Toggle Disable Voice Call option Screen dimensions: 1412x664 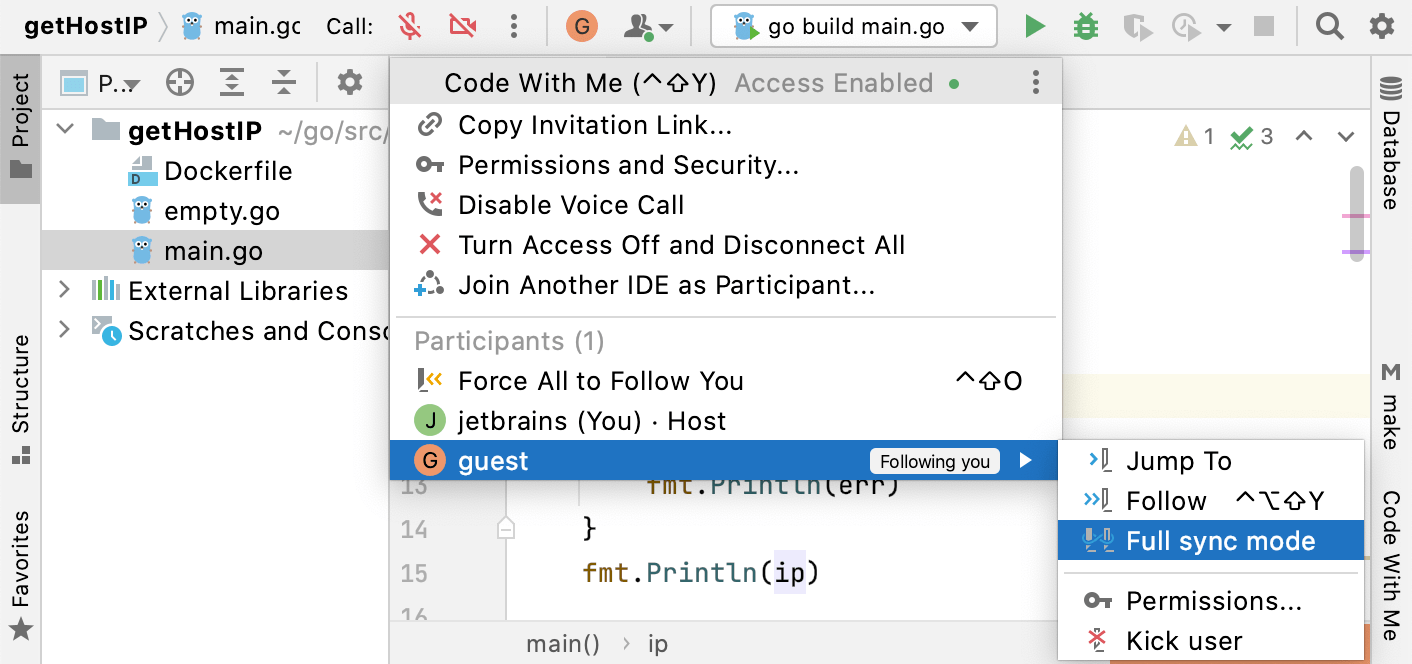(x=571, y=205)
